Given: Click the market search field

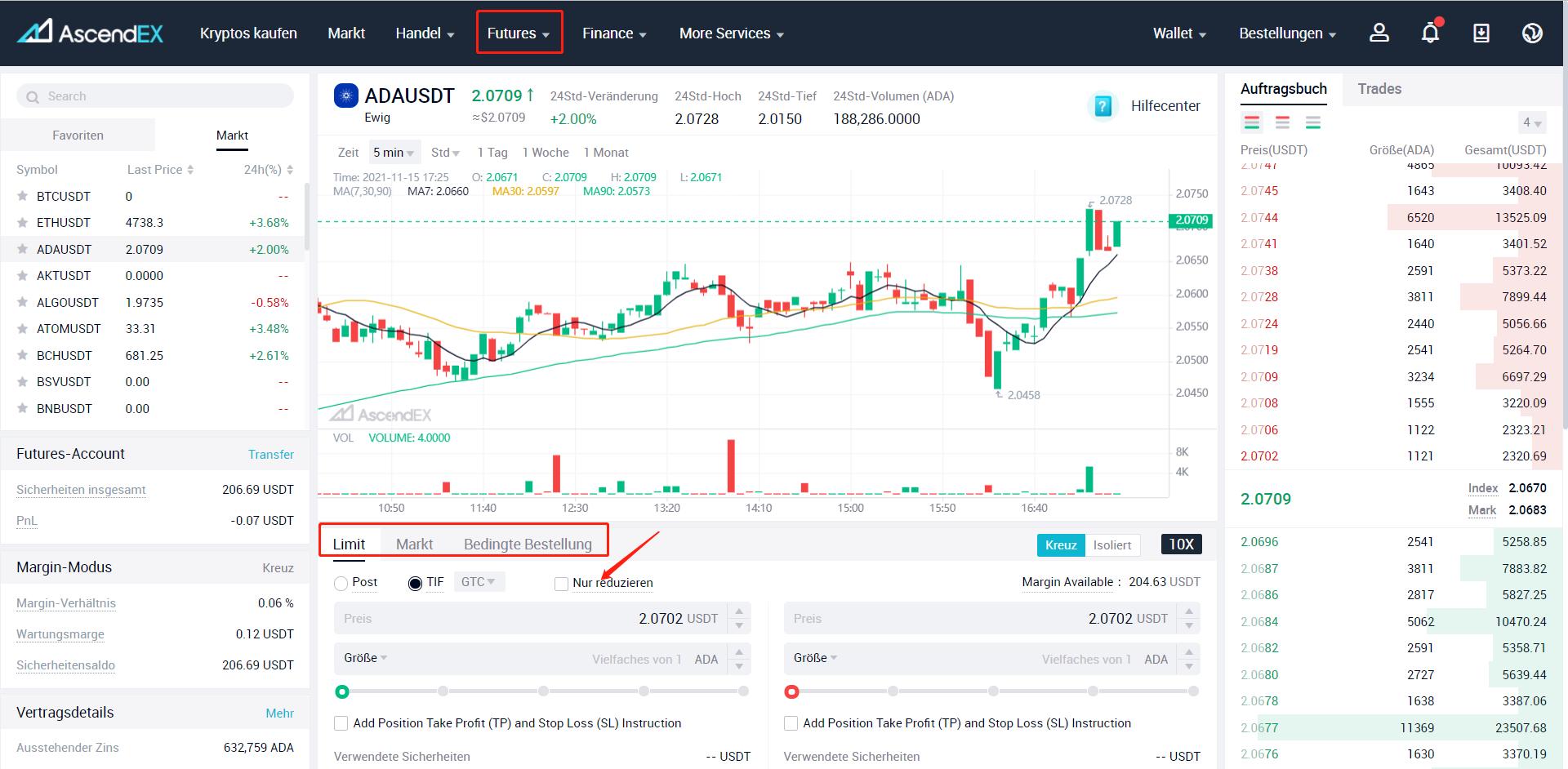Looking at the screenshot, I should click(155, 96).
